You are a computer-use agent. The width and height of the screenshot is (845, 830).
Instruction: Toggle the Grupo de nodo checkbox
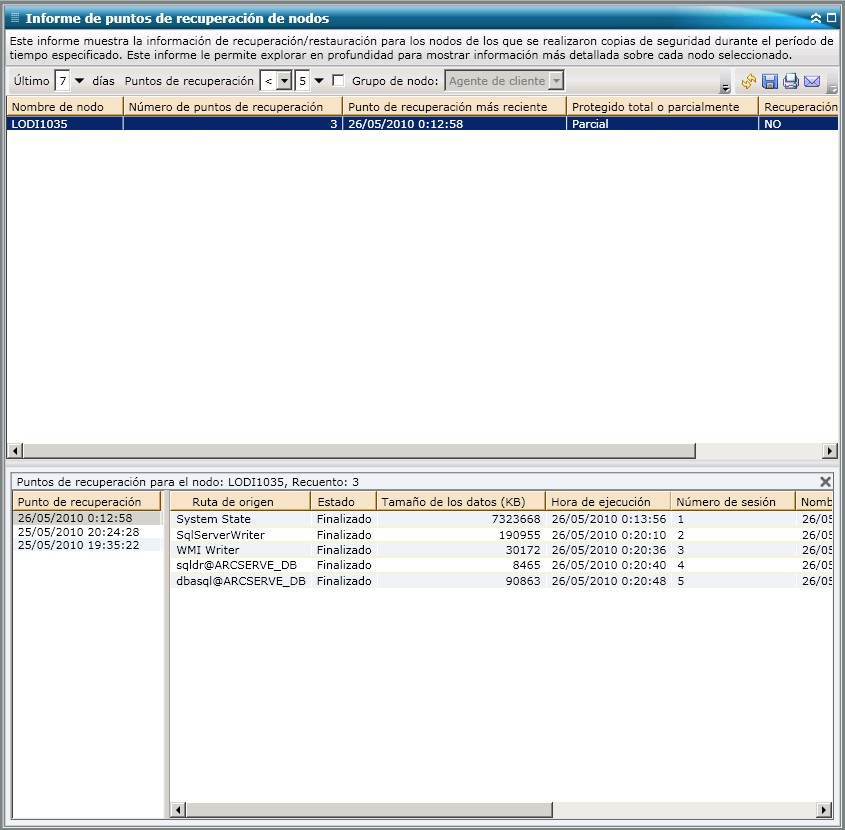[338, 81]
